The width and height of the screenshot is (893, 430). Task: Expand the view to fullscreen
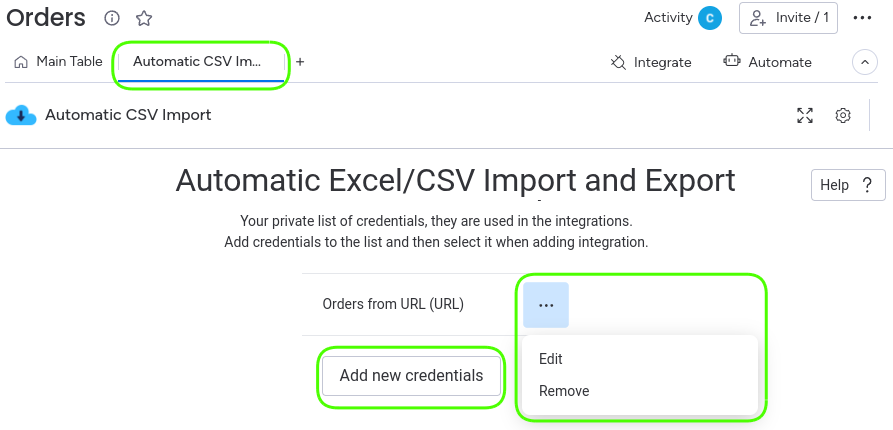[x=805, y=115]
